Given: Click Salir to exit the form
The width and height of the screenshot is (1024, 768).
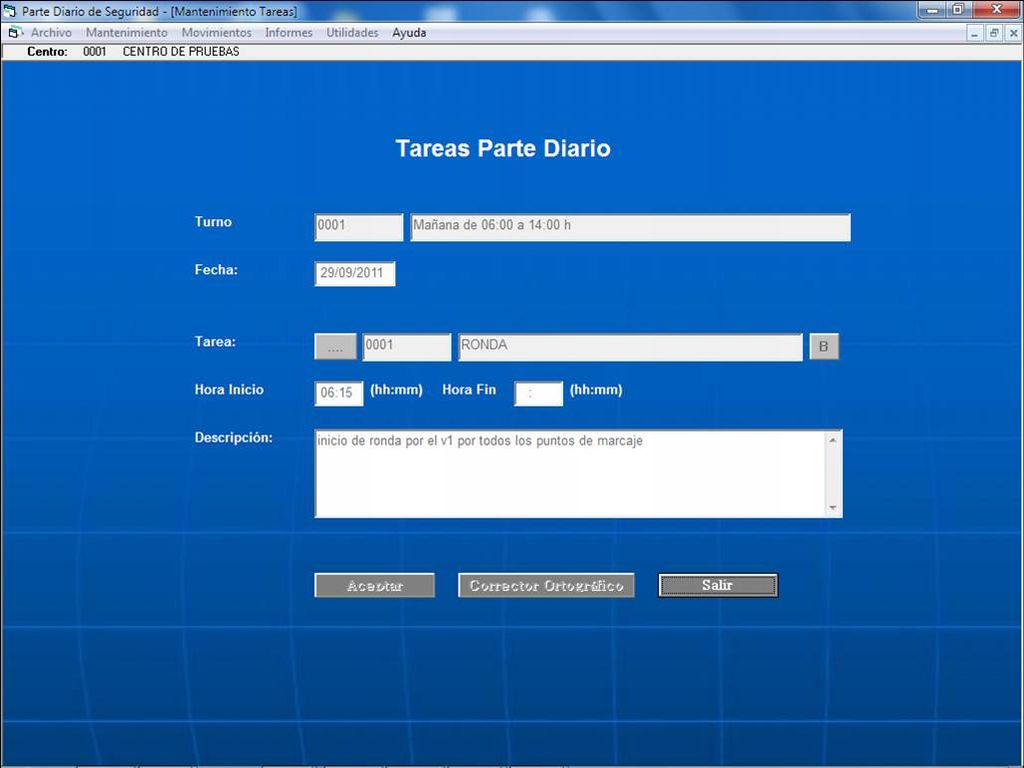Looking at the screenshot, I should [x=717, y=586].
